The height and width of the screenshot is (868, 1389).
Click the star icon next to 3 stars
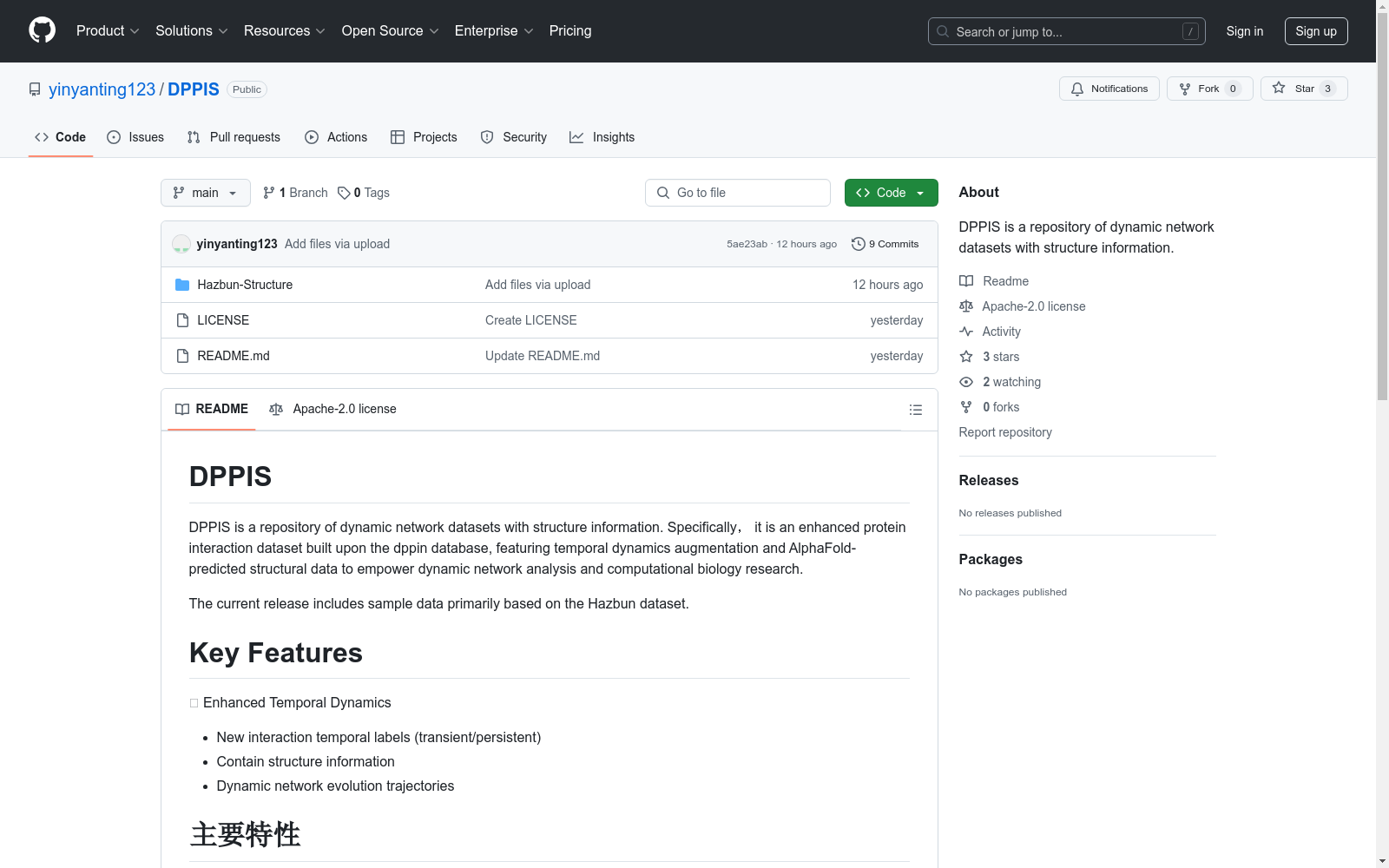966,357
